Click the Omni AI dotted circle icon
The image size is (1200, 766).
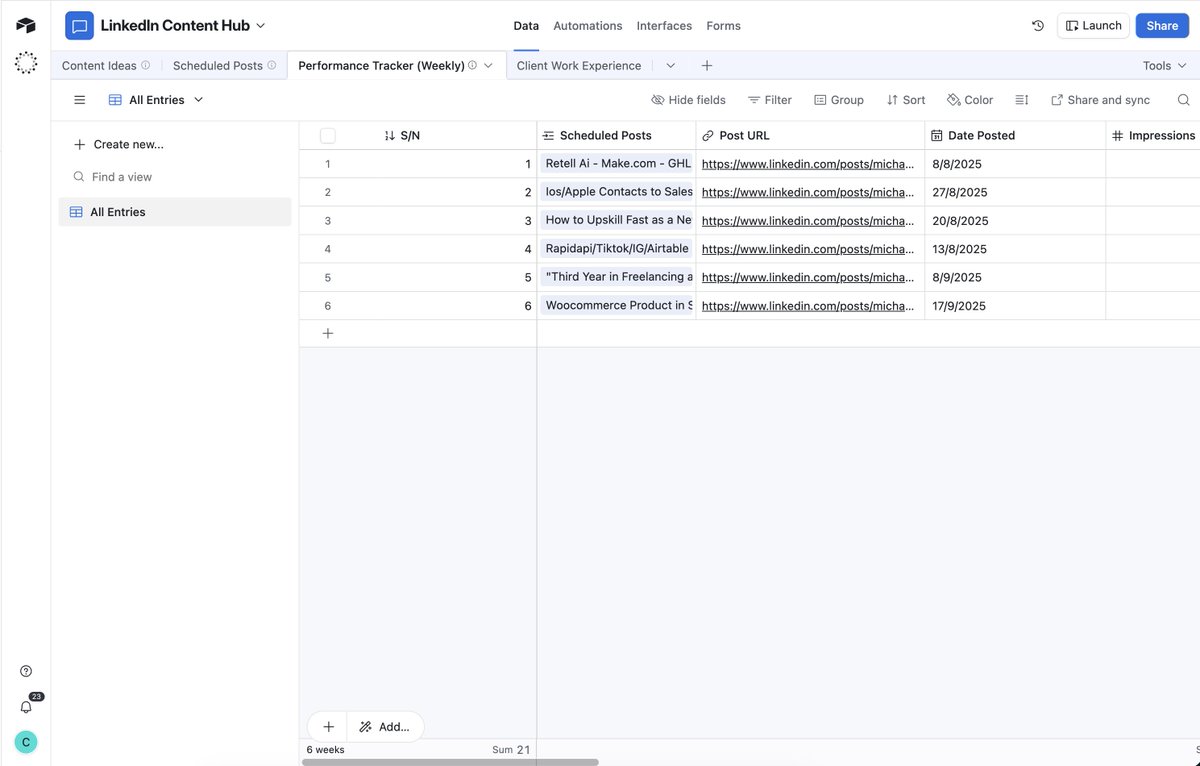coord(26,63)
